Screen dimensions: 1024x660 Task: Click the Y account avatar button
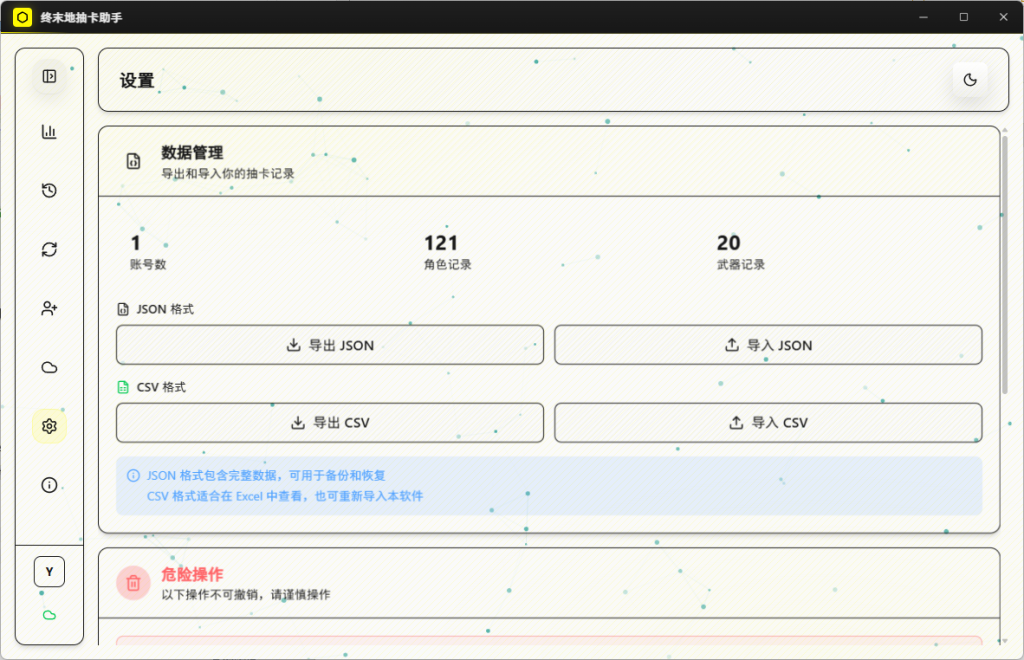click(49, 571)
